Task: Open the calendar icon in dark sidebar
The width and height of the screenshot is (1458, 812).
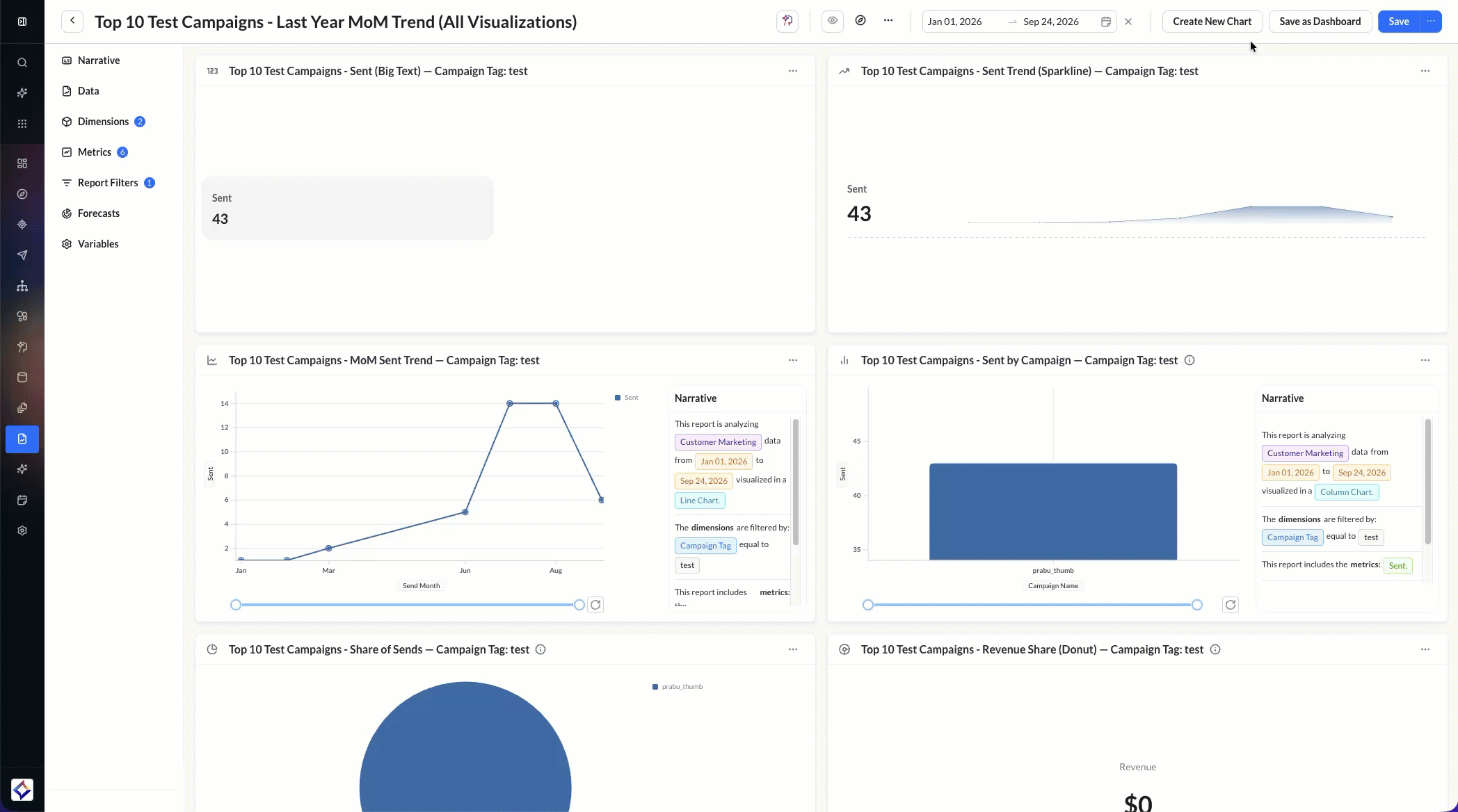Action: pyautogui.click(x=22, y=500)
